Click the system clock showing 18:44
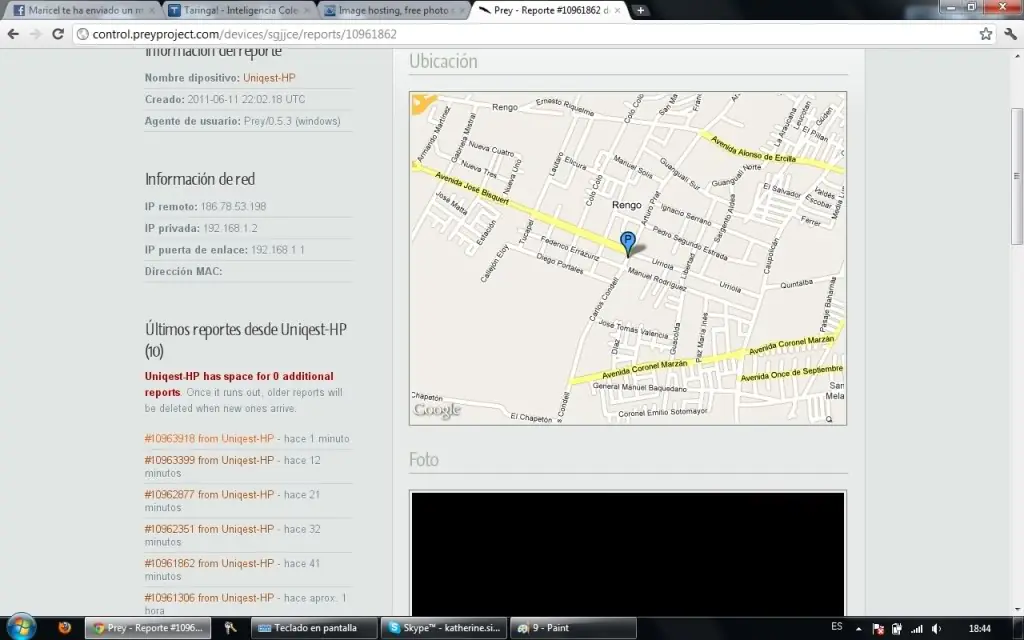 pos(980,628)
